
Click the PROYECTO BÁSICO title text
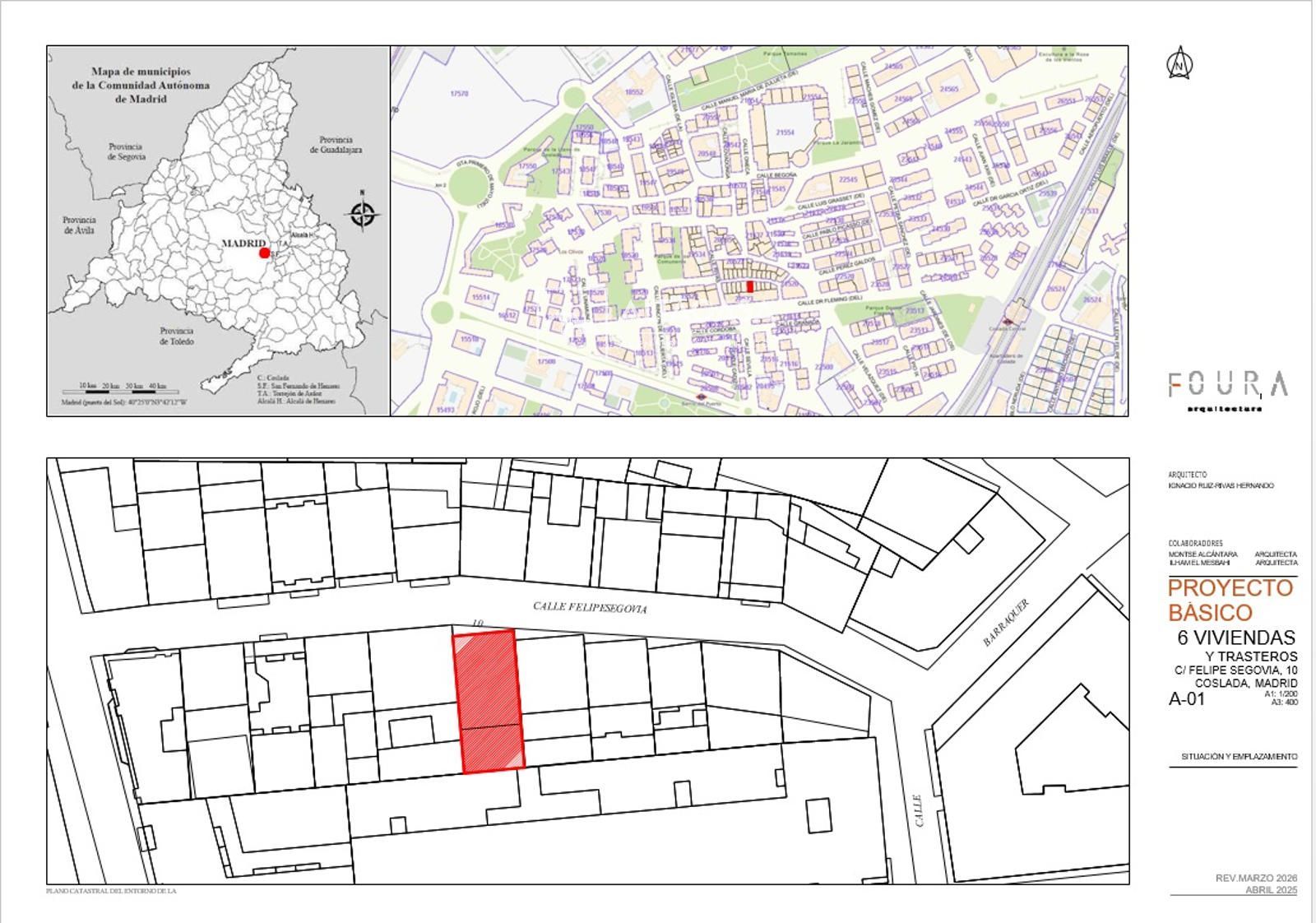(1230, 601)
